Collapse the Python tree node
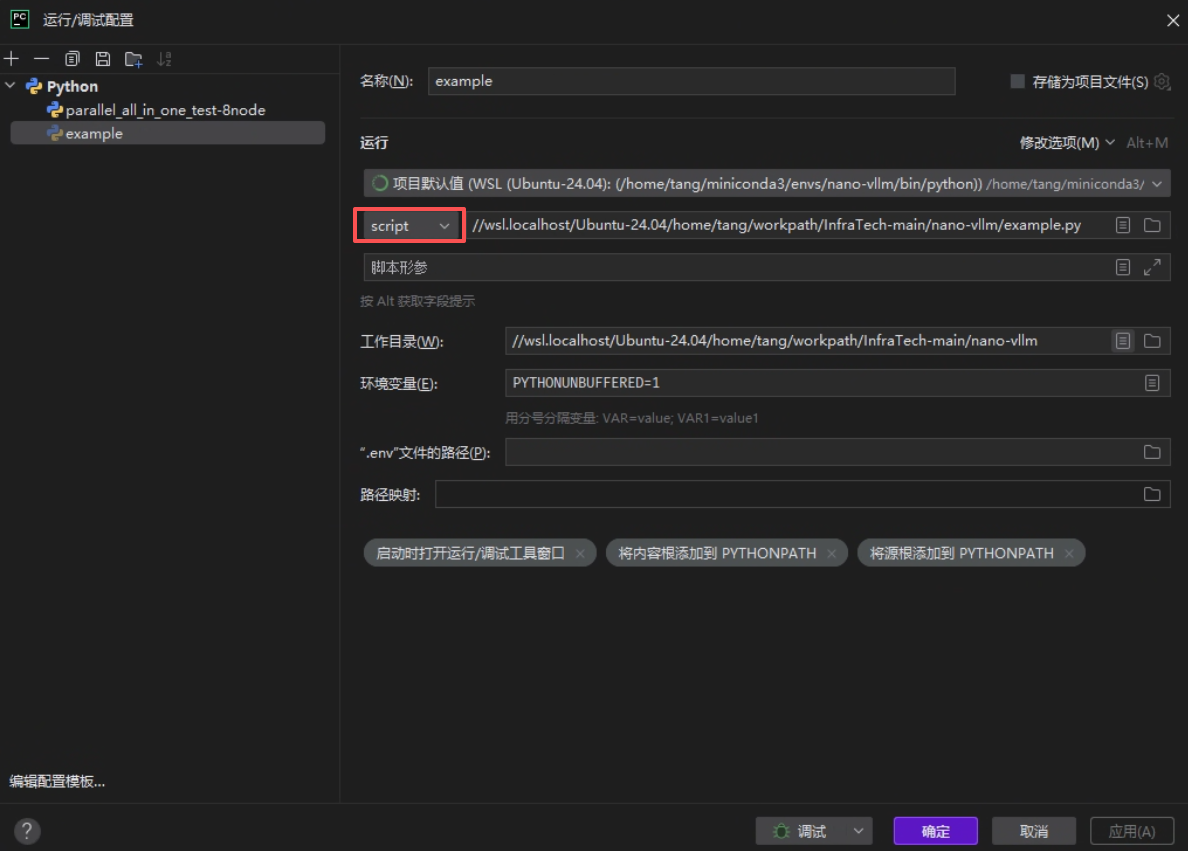 11,86
